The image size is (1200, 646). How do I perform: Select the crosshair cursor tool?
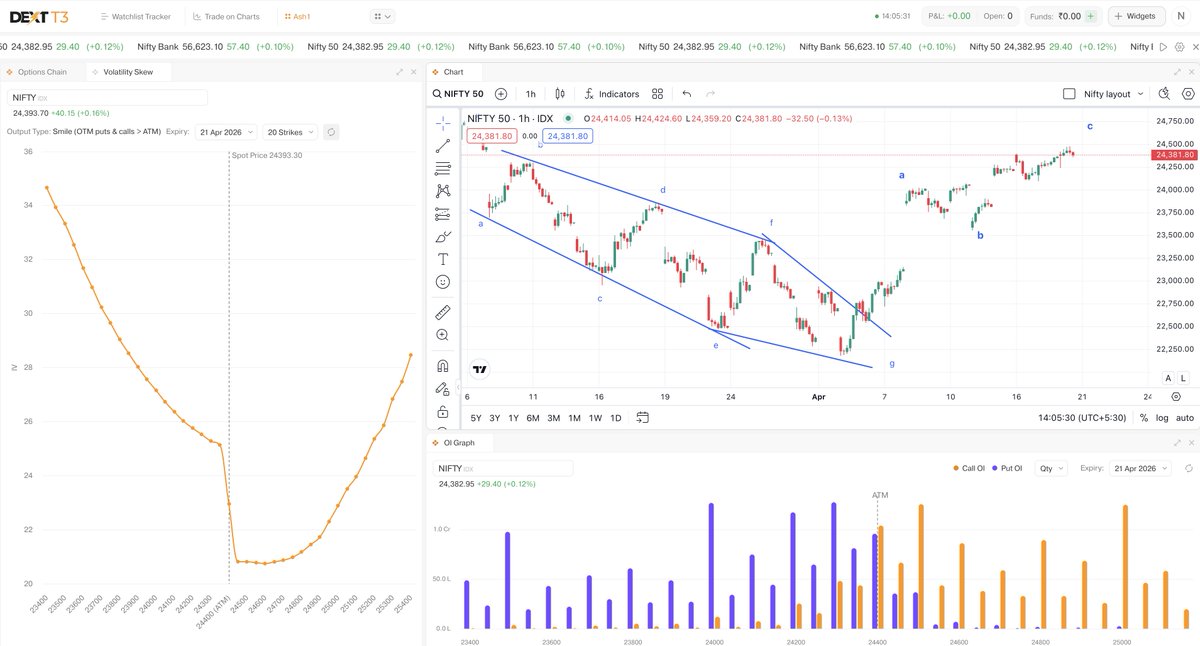[442, 121]
